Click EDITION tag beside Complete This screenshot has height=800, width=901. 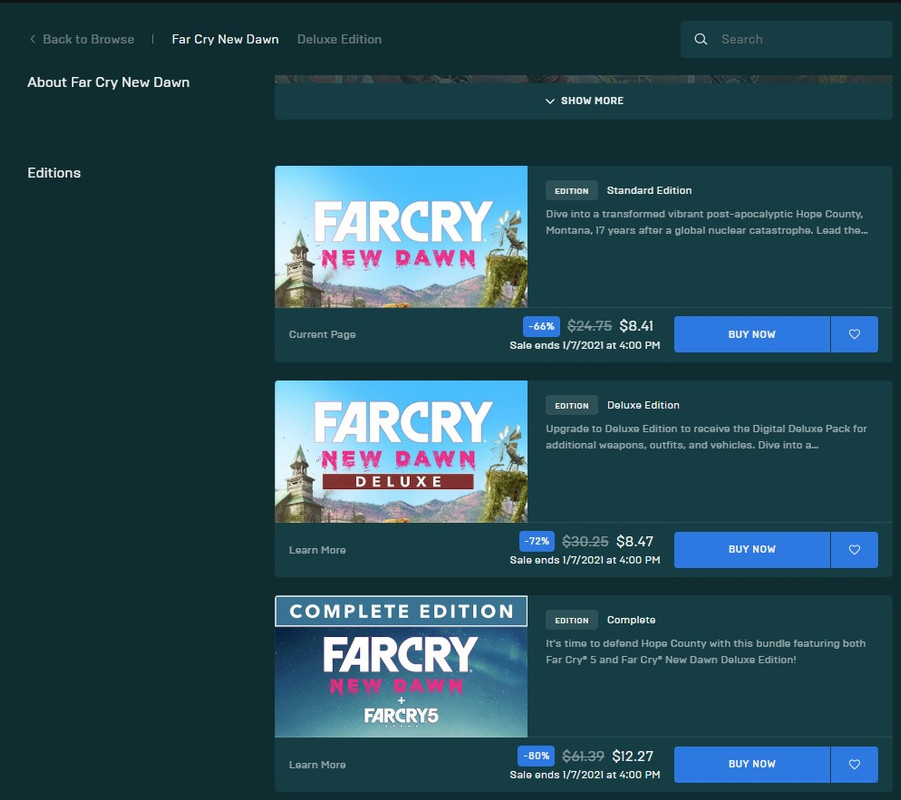tap(572, 620)
